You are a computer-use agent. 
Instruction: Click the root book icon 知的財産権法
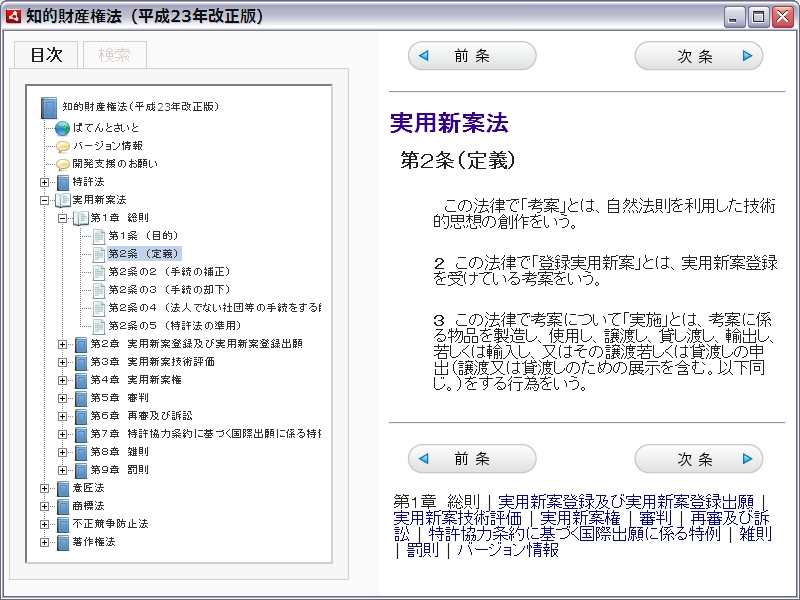tap(49, 107)
